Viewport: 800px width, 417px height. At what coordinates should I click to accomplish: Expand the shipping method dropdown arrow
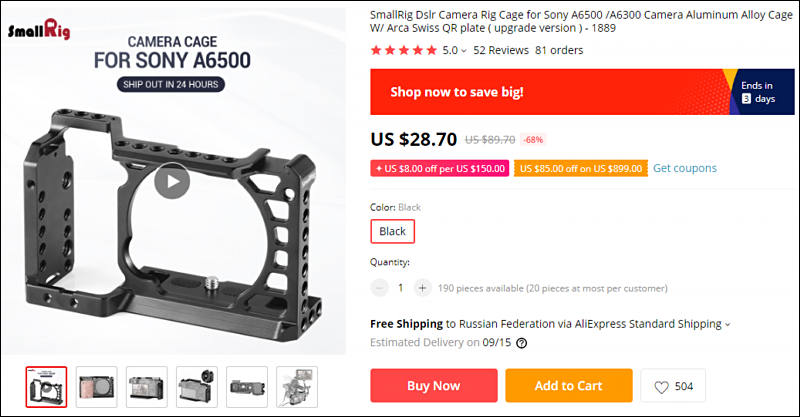click(728, 325)
